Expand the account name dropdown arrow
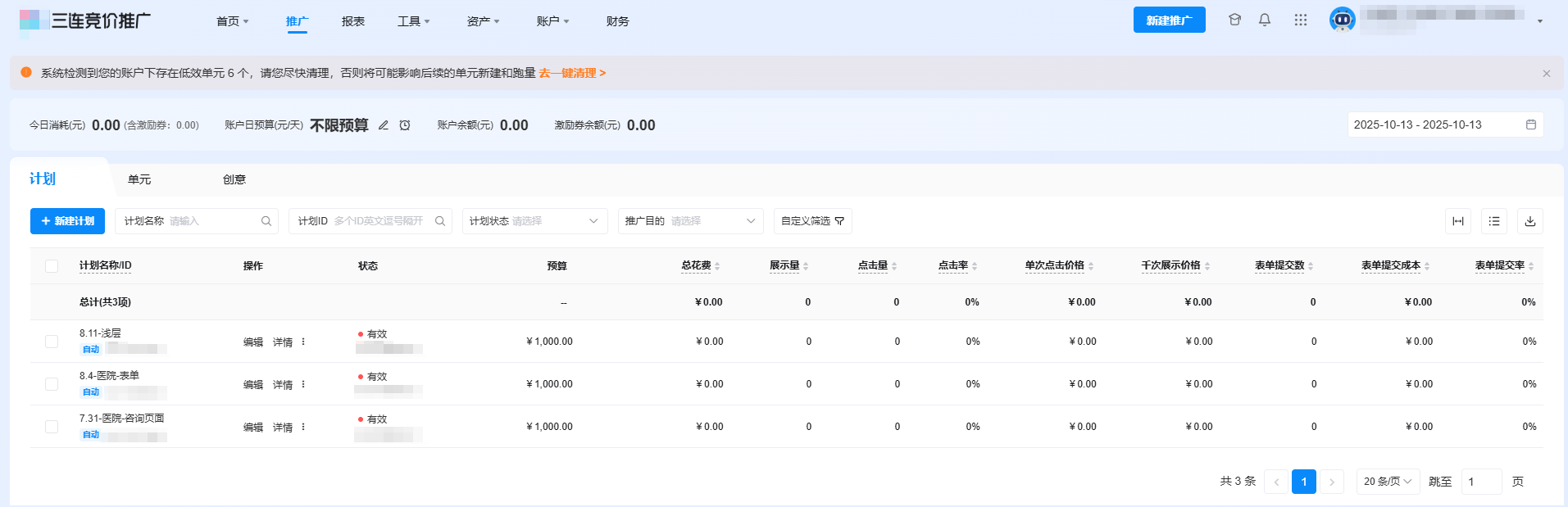The image size is (1568, 507). coord(1540,21)
